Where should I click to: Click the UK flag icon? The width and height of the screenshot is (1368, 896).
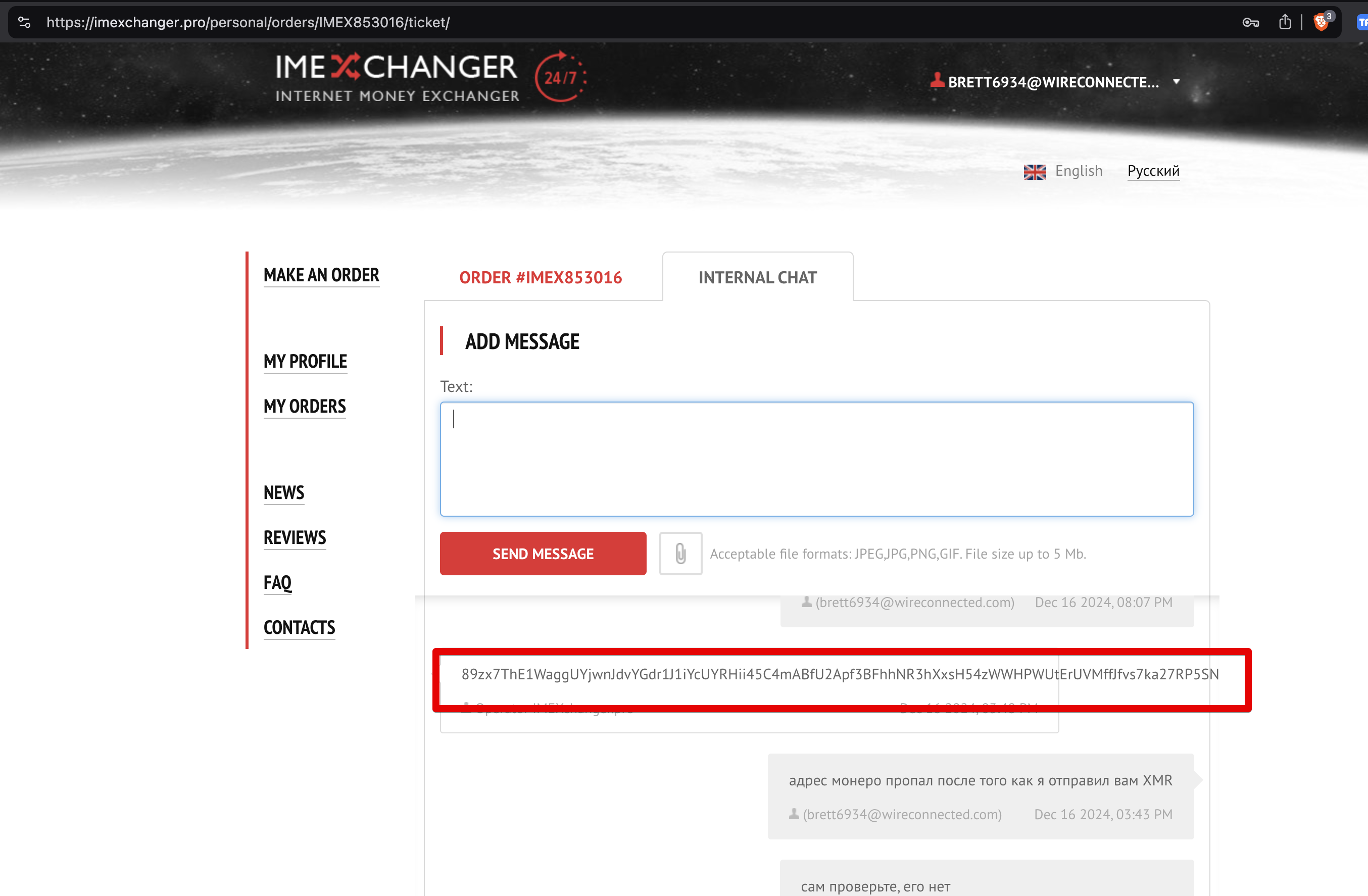(x=1035, y=171)
